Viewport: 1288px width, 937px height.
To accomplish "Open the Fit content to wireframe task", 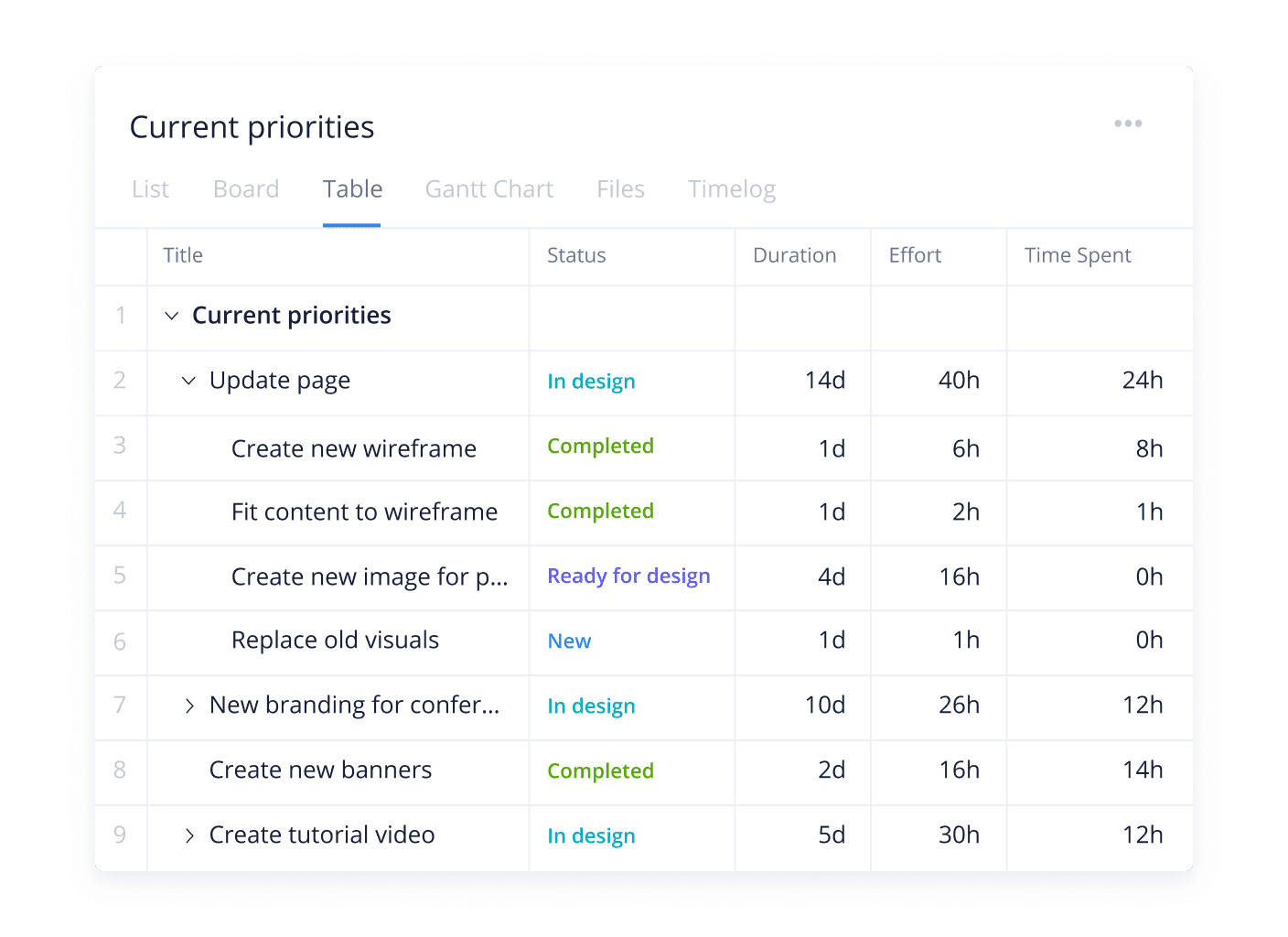I will tap(364, 512).
